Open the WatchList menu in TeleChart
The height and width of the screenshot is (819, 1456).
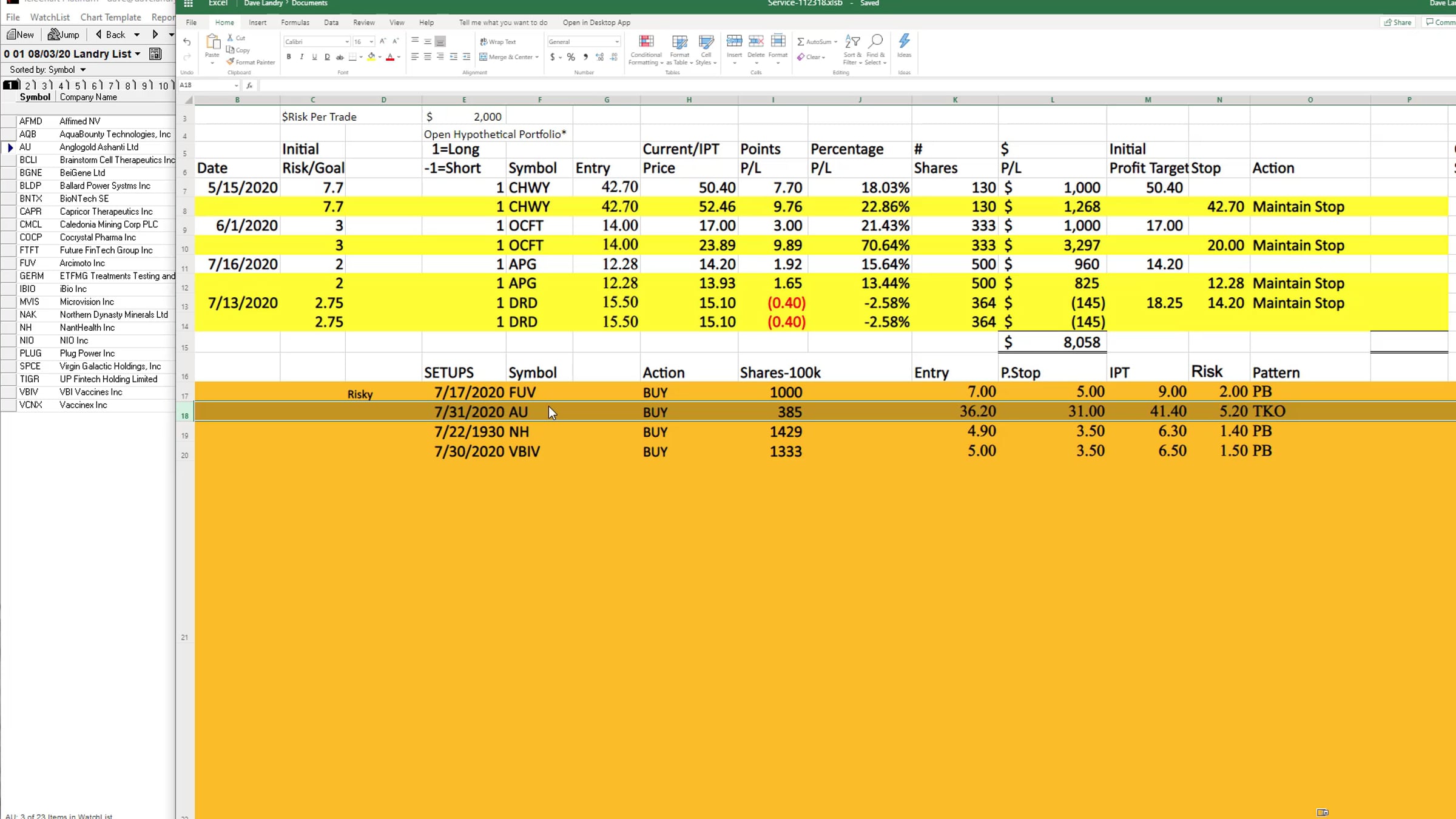pos(50,17)
